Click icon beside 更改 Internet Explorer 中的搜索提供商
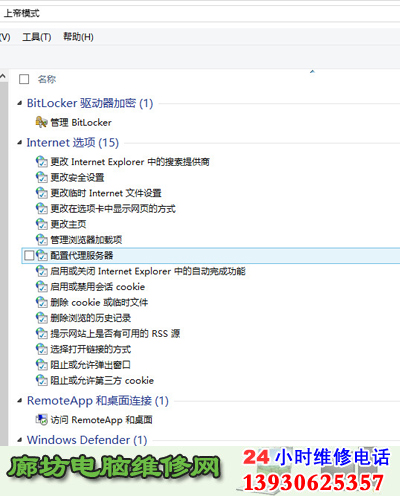The width and height of the screenshot is (400, 496). (42, 162)
